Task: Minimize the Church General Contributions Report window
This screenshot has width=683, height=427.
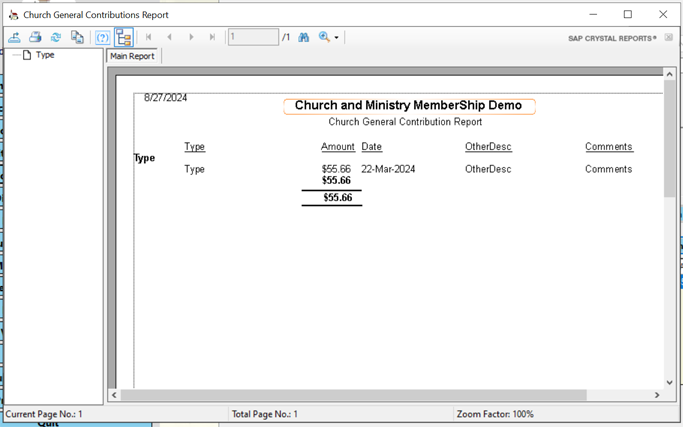Action: 593,14
